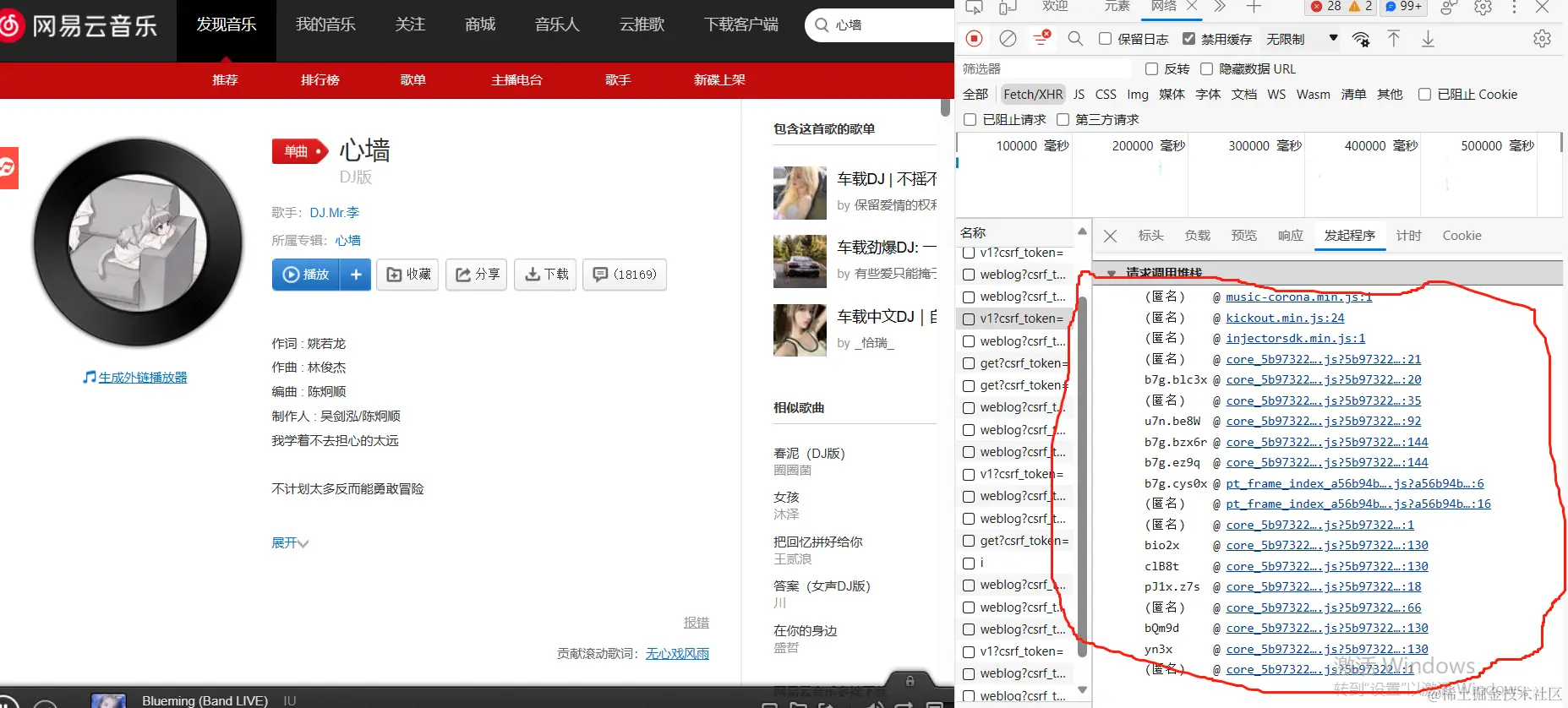
Task: Open 排行榜 in the red sub-navigation
Action: point(320,80)
